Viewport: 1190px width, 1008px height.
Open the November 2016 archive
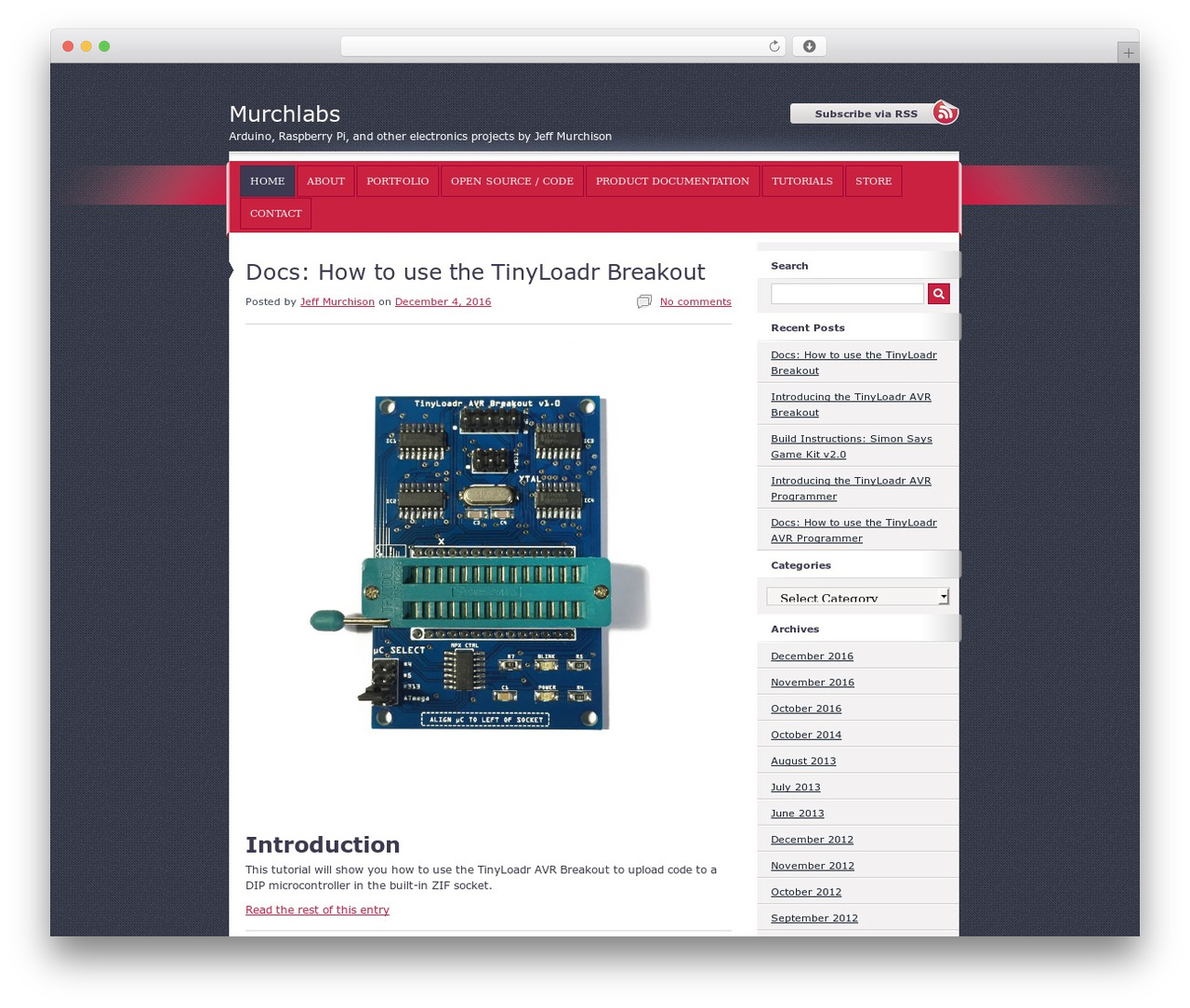[x=813, y=682]
